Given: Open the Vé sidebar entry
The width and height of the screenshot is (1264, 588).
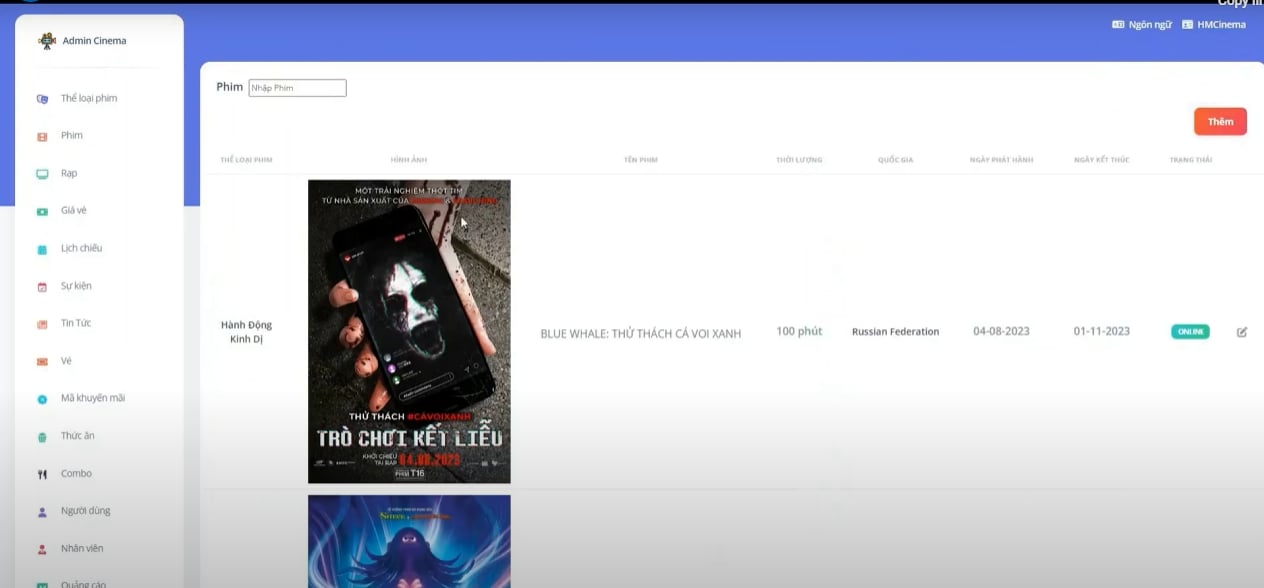Looking at the screenshot, I should pos(66,360).
